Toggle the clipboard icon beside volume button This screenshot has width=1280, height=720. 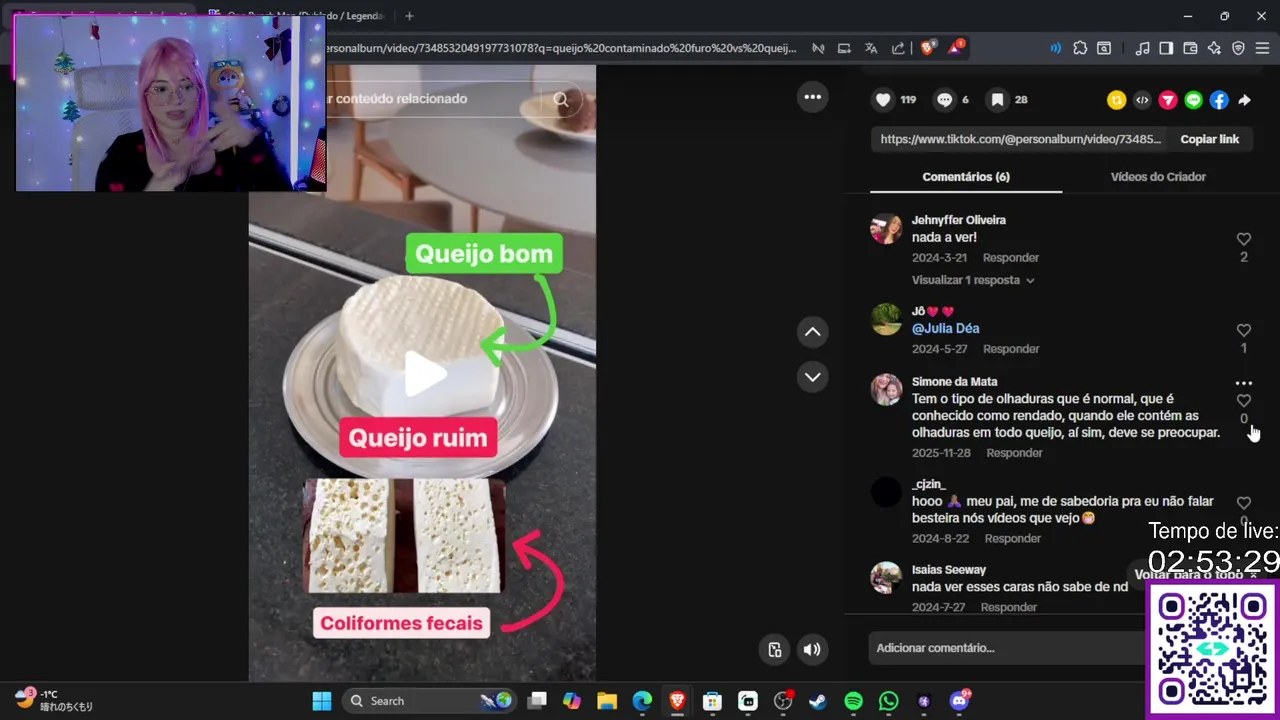coord(775,650)
